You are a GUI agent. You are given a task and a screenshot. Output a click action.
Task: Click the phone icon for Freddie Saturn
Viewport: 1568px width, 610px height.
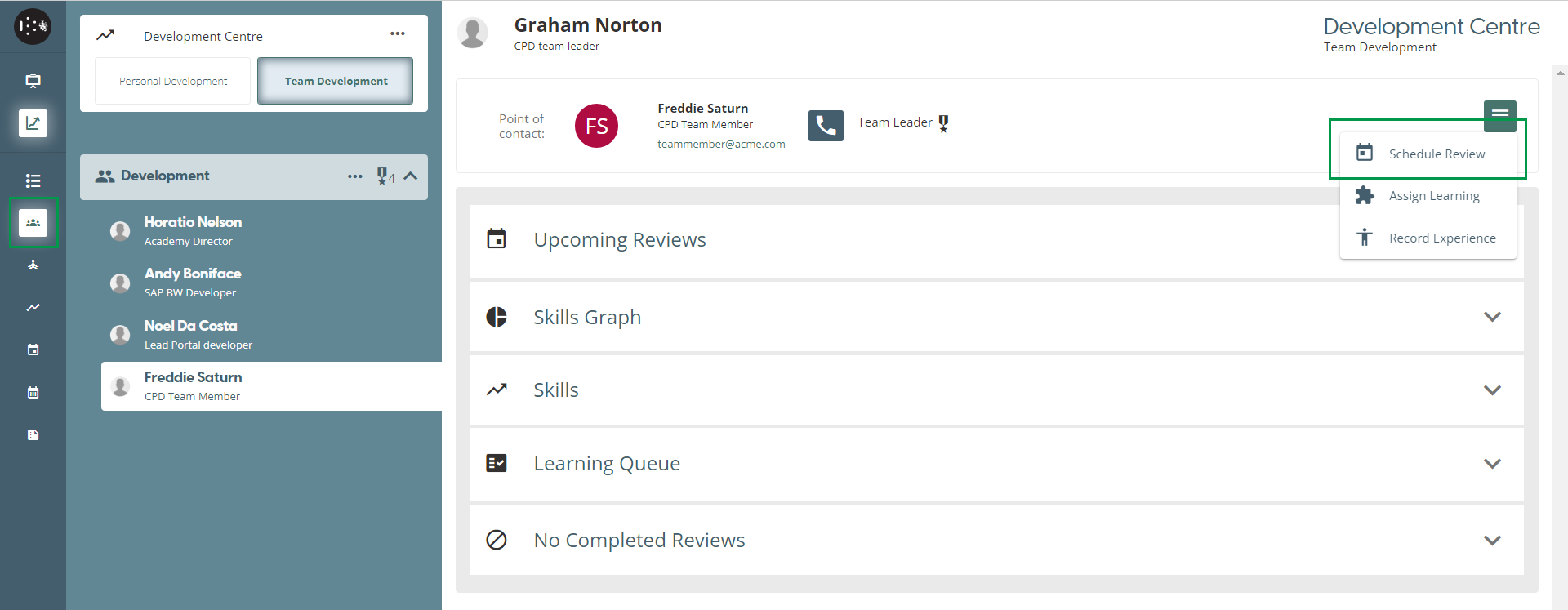pyautogui.click(x=826, y=126)
